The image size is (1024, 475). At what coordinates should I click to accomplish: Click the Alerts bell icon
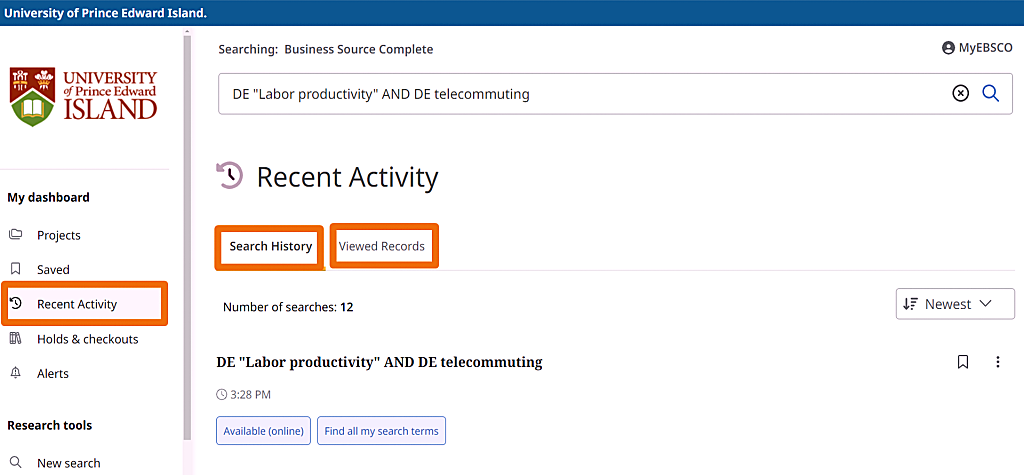point(16,373)
